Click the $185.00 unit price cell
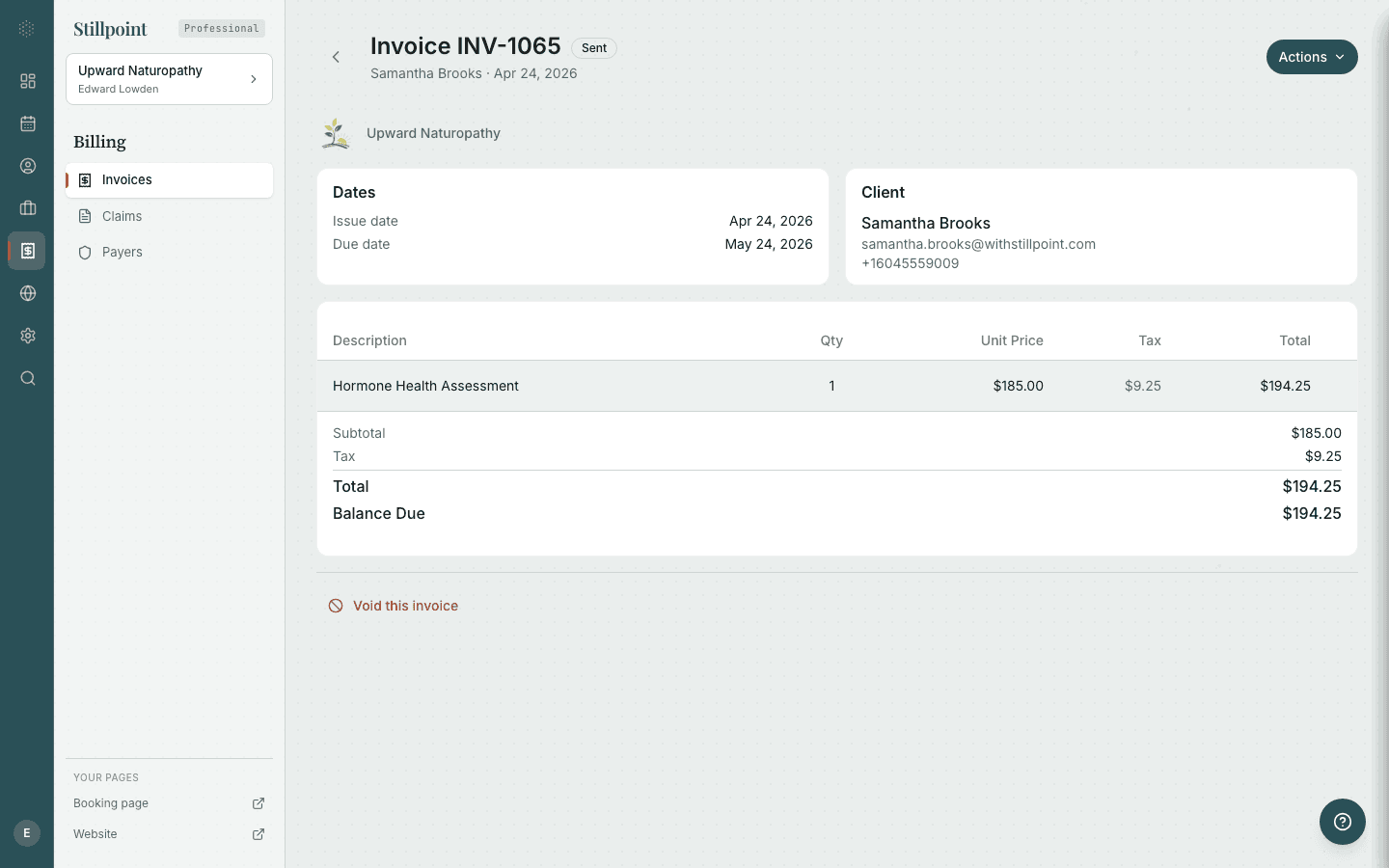Screen dimensions: 1389x868 point(1019,386)
